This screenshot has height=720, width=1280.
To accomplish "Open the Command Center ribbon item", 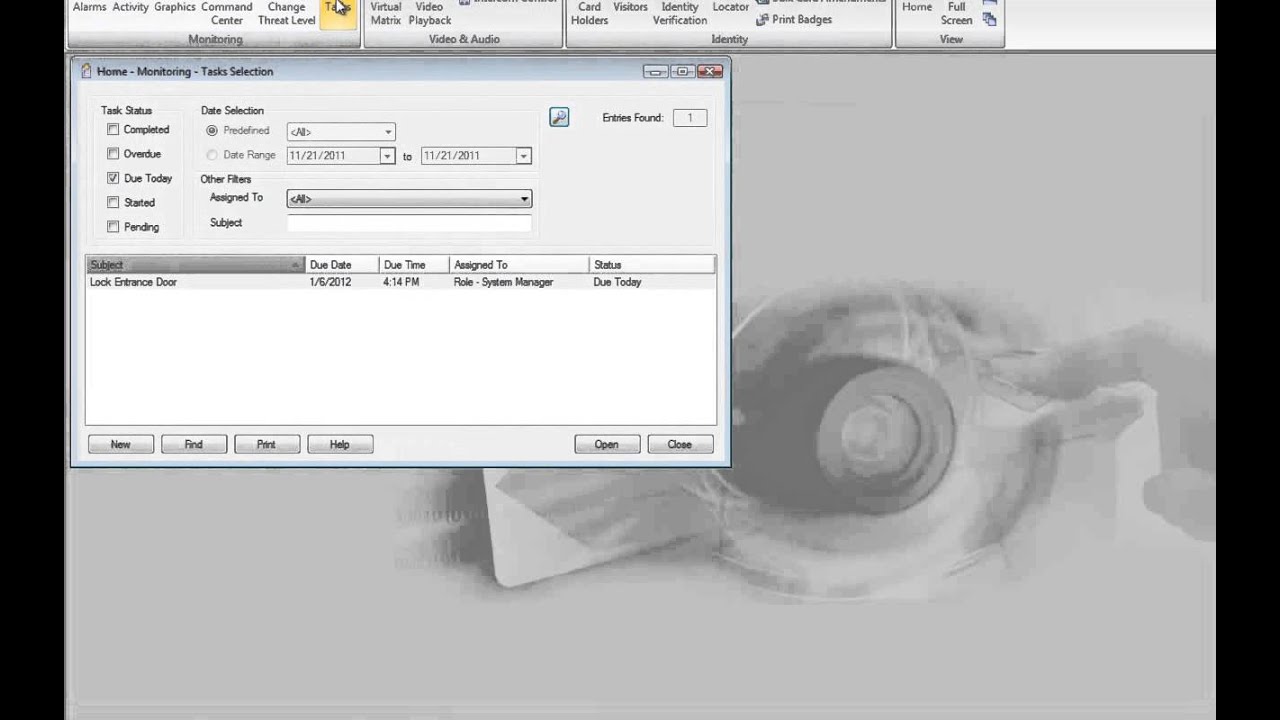I will coord(227,13).
